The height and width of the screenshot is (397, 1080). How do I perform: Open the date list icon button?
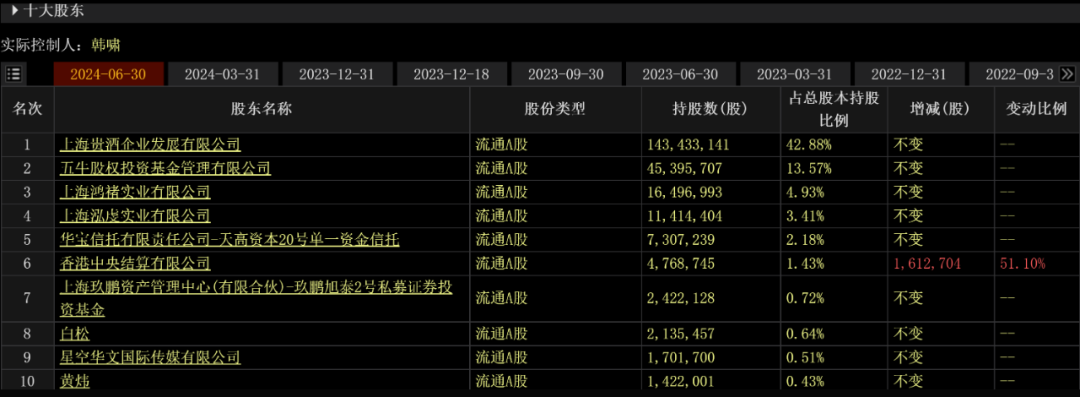13,74
